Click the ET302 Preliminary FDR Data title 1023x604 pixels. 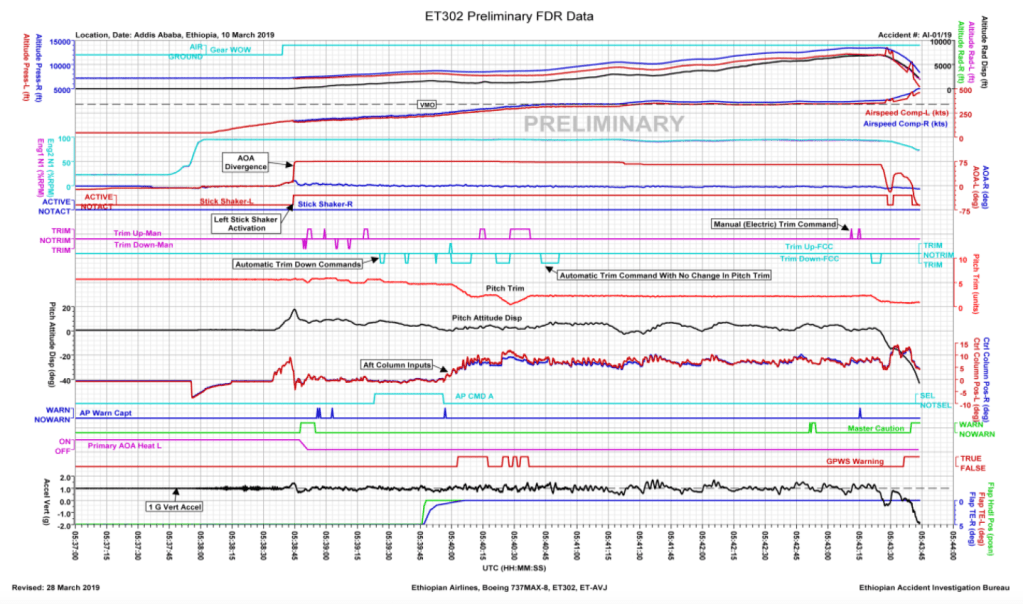(511, 16)
